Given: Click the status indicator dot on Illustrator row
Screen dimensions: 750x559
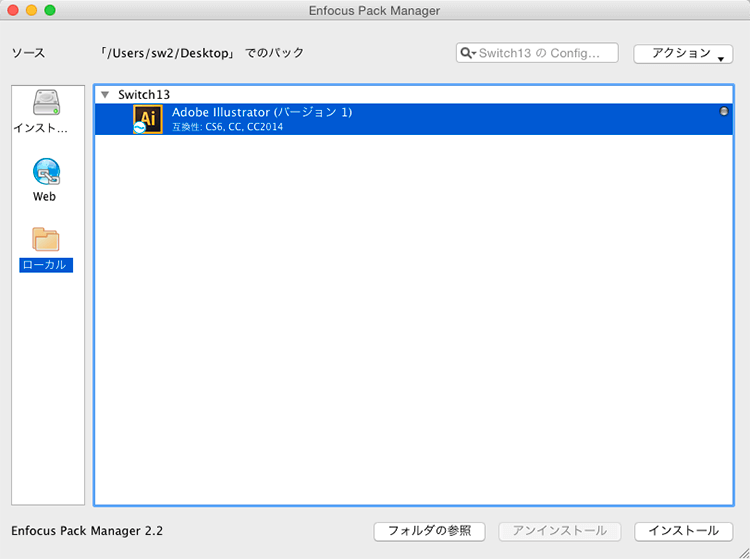Looking at the screenshot, I should coord(724,111).
